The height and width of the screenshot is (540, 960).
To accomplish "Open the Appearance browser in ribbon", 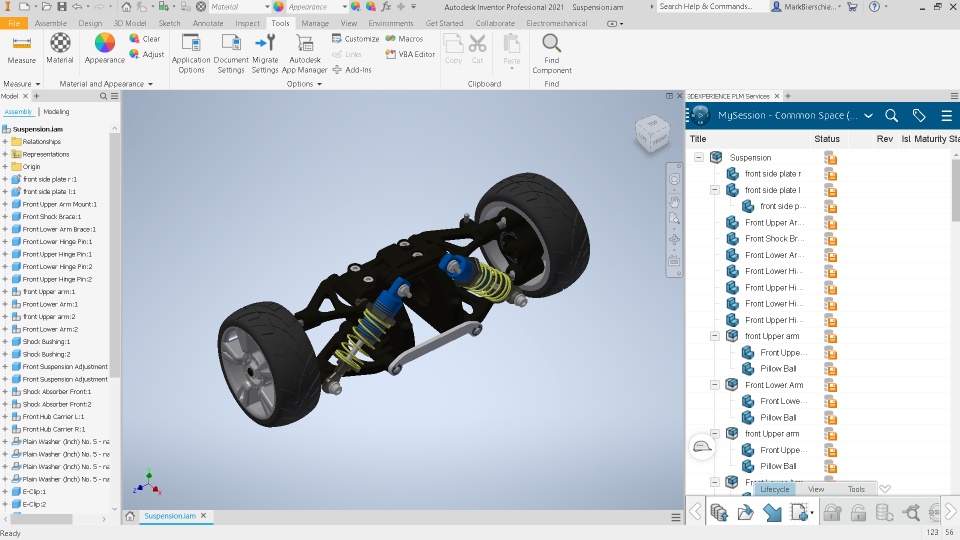I will click(105, 49).
